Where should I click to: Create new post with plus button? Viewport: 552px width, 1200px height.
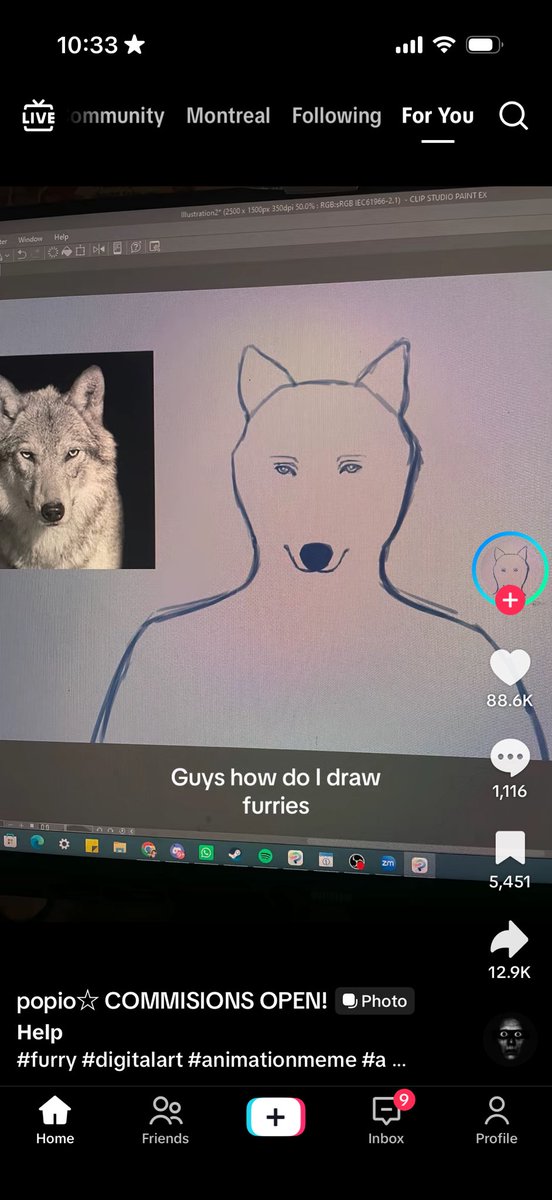(x=276, y=1117)
